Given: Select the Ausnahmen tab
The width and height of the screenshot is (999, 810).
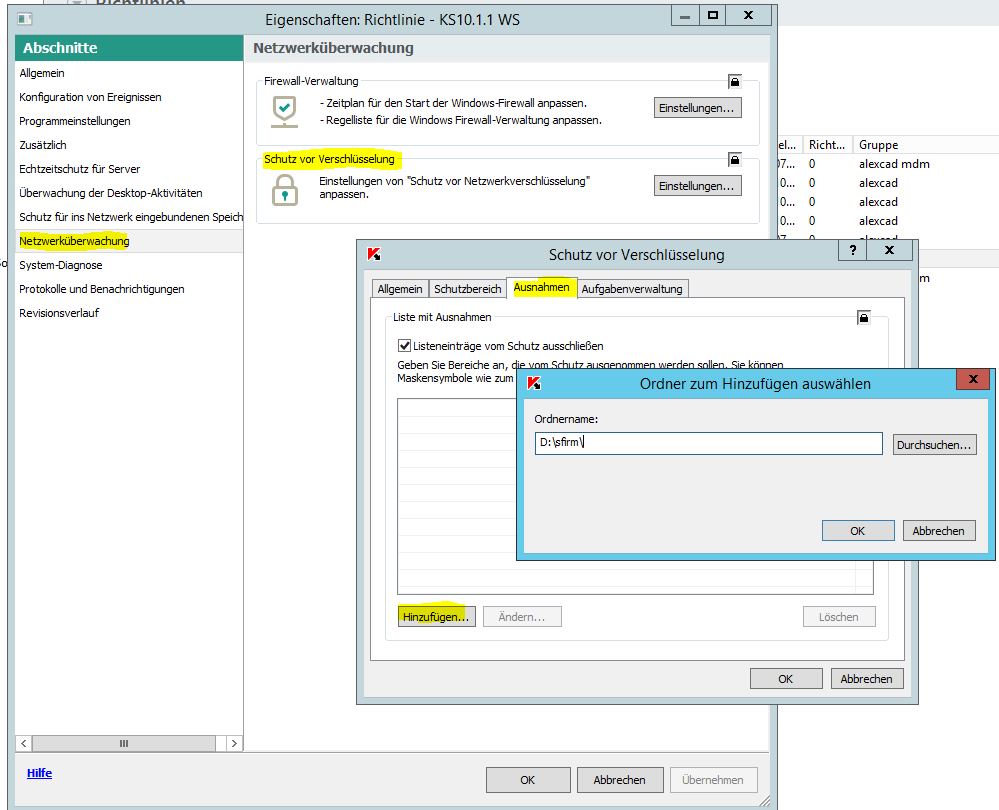Looking at the screenshot, I should pyautogui.click(x=542, y=287).
